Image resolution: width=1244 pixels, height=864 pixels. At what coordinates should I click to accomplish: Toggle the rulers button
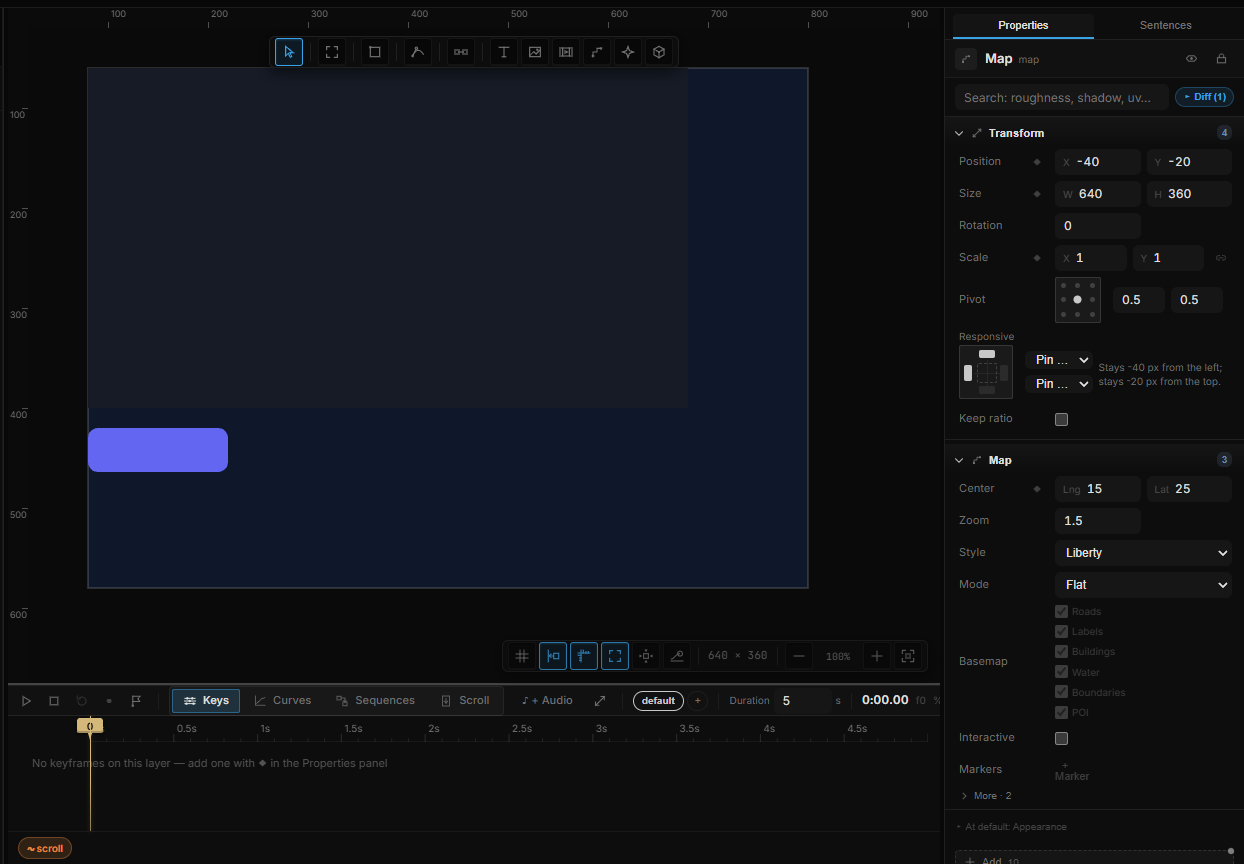tap(584, 656)
